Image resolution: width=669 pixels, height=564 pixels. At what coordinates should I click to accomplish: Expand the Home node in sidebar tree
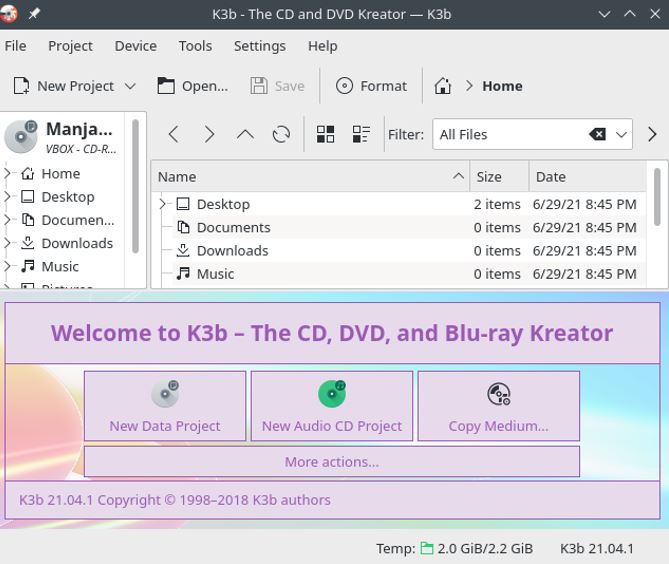coord(8,173)
